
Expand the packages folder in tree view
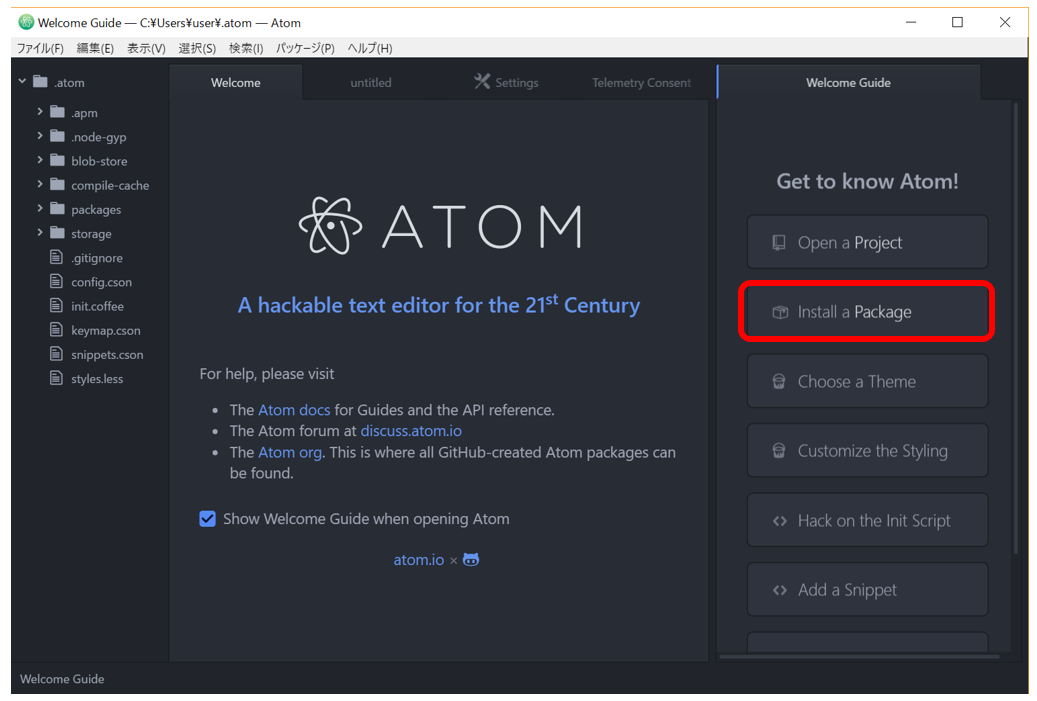40,209
